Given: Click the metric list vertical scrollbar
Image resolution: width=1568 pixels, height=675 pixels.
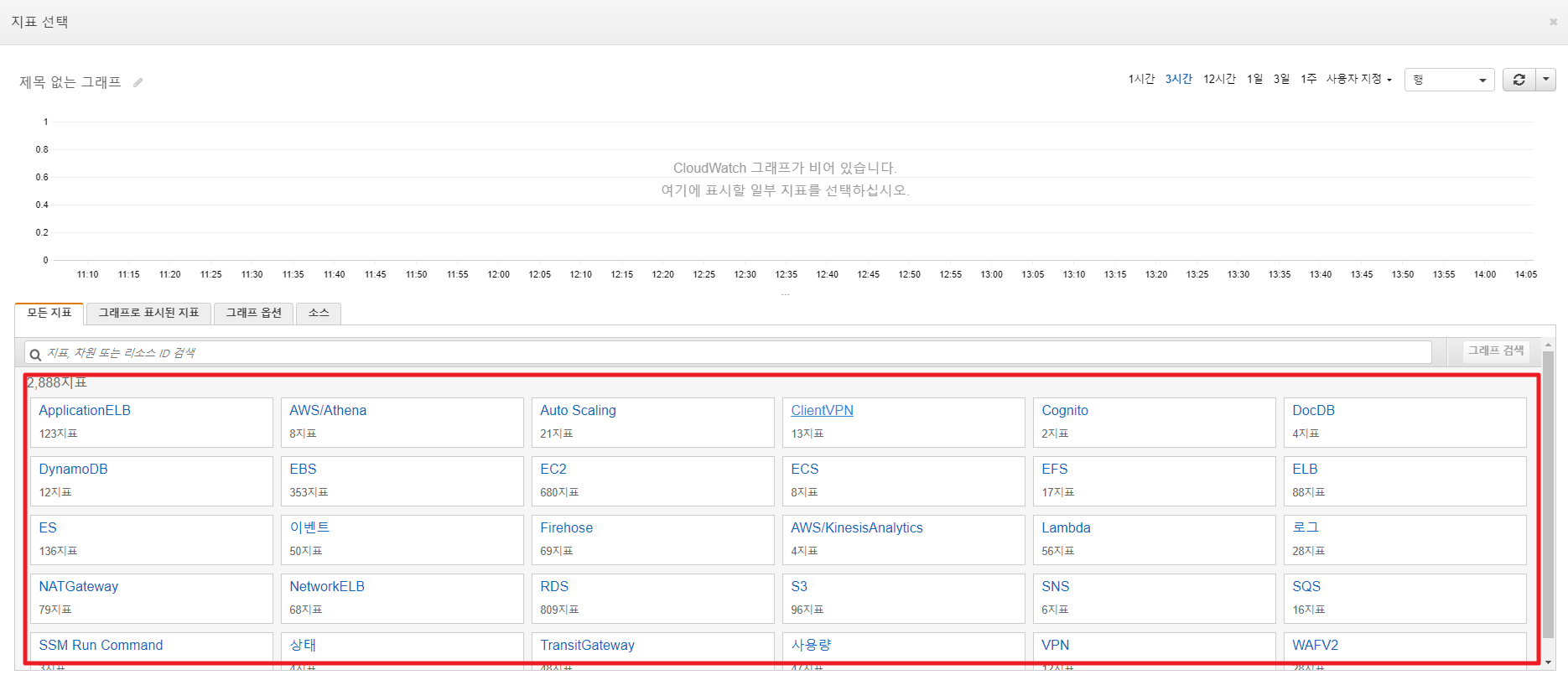Looking at the screenshot, I should click(x=1548, y=495).
